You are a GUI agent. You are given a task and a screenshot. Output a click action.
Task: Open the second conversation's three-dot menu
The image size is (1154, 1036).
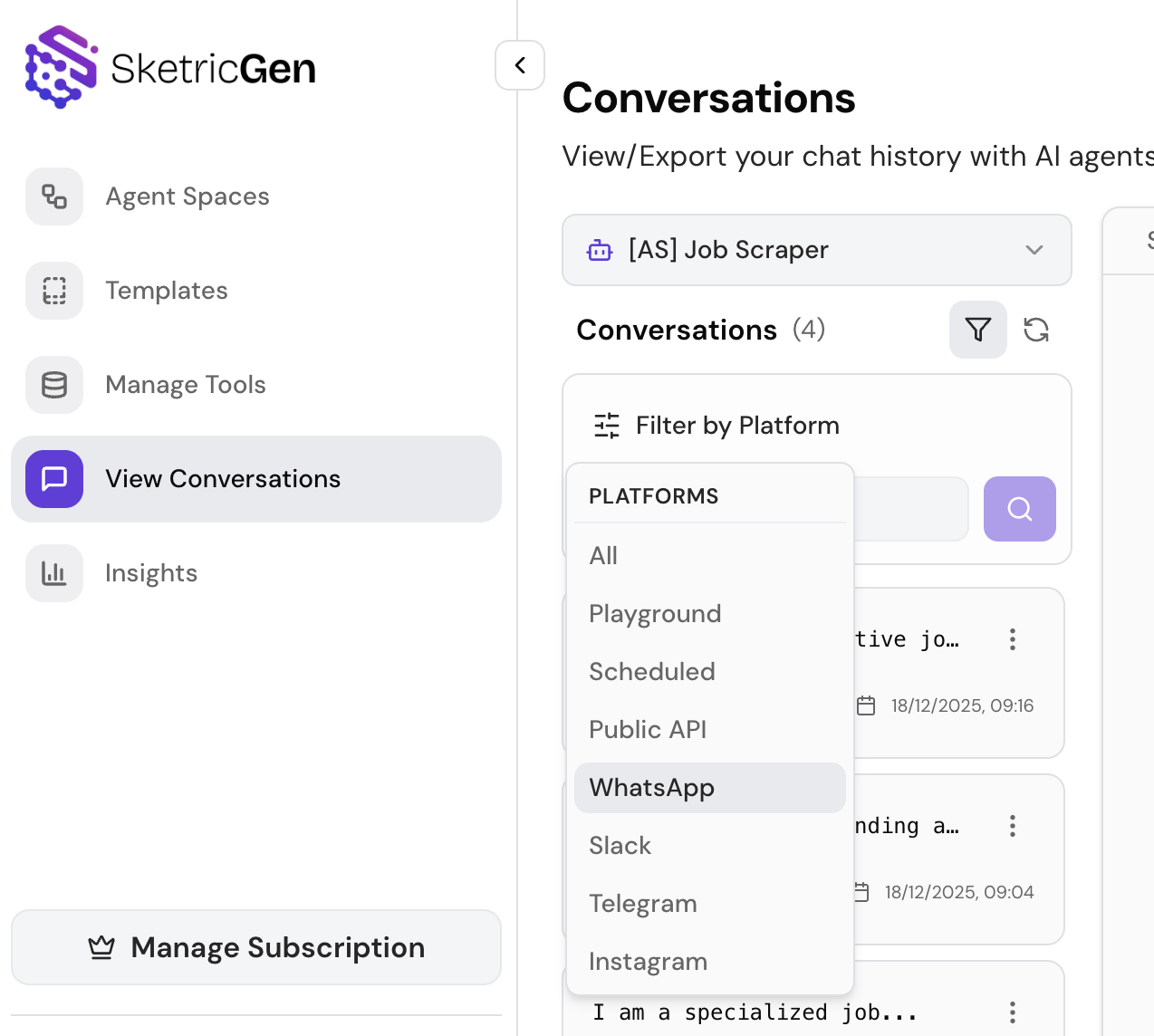[1012, 825]
